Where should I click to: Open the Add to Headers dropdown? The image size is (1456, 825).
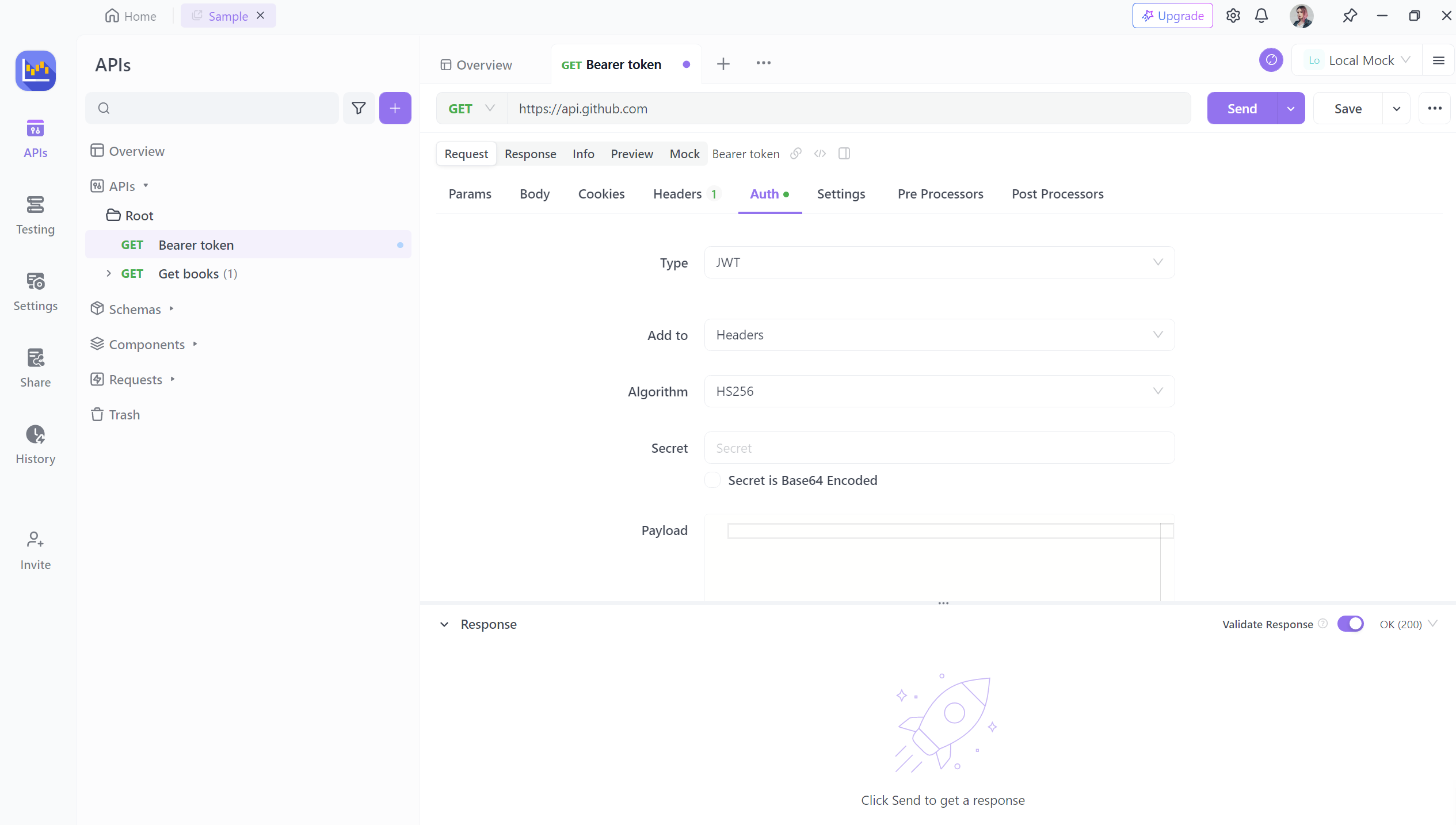(x=939, y=335)
